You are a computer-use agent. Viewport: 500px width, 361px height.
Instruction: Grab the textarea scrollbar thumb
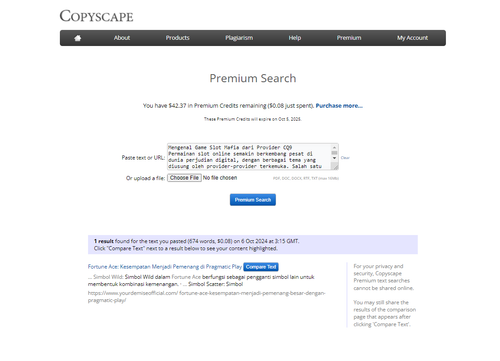click(x=335, y=153)
